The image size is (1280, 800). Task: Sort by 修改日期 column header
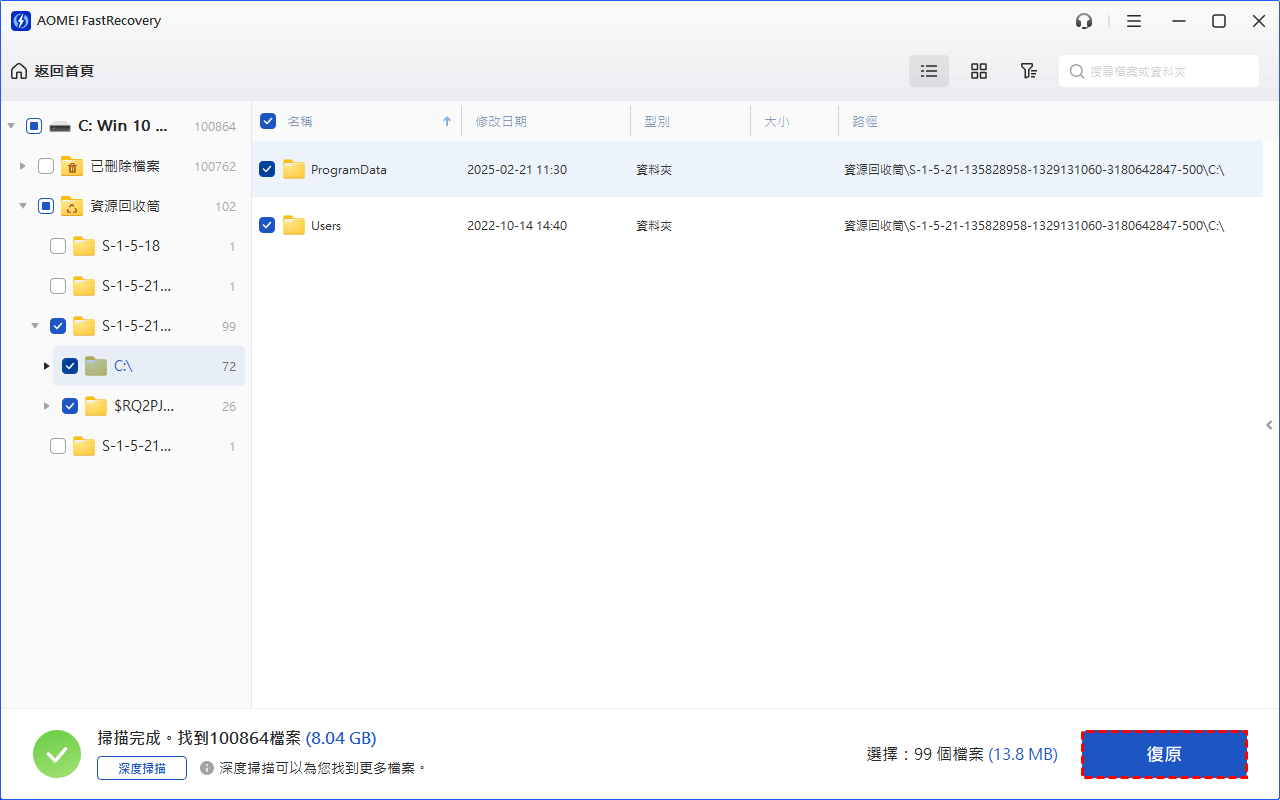[501, 121]
